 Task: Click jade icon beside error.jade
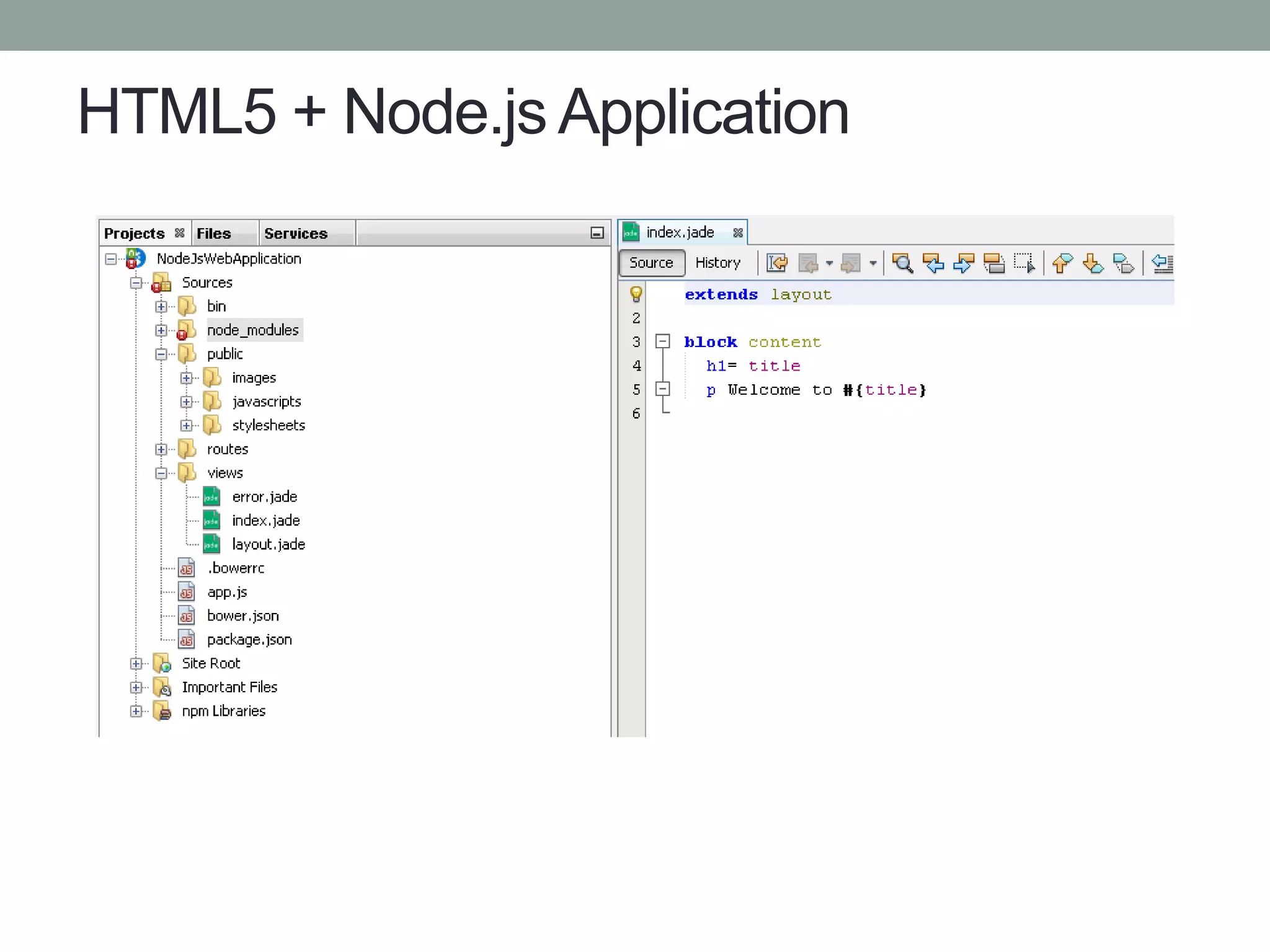(211, 496)
